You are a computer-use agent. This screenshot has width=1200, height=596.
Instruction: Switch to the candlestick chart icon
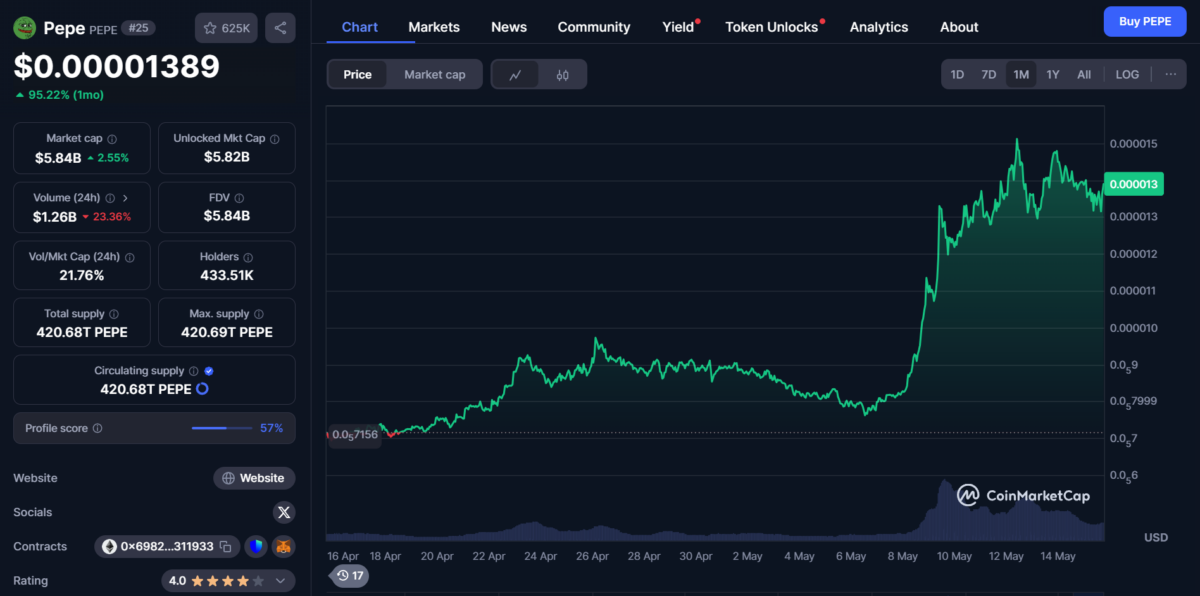pyautogui.click(x=563, y=75)
